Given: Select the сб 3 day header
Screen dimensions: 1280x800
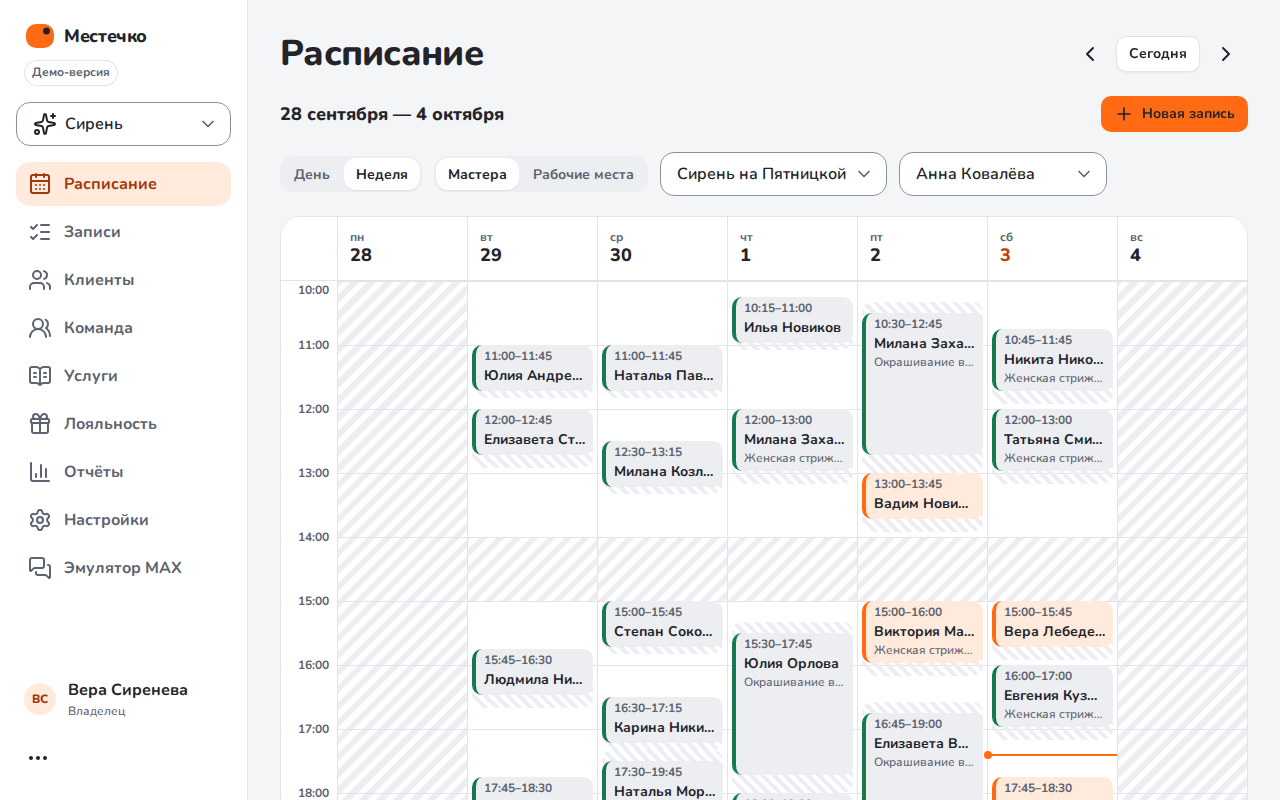Looking at the screenshot, I should pos(1052,248).
